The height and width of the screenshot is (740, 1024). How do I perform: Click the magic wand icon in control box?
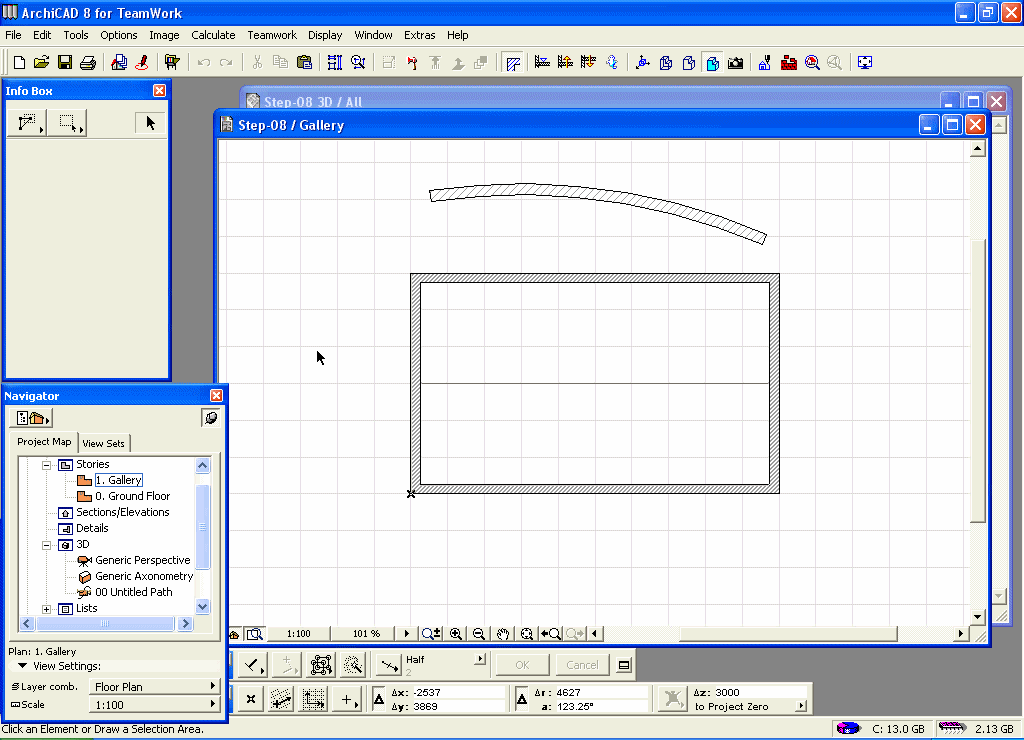pyautogui.click(x=352, y=665)
